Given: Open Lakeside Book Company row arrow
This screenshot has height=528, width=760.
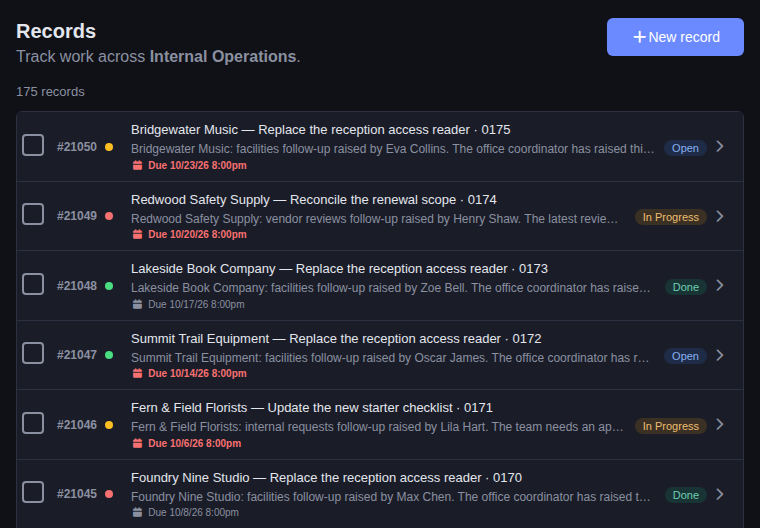Looking at the screenshot, I should (x=720, y=286).
